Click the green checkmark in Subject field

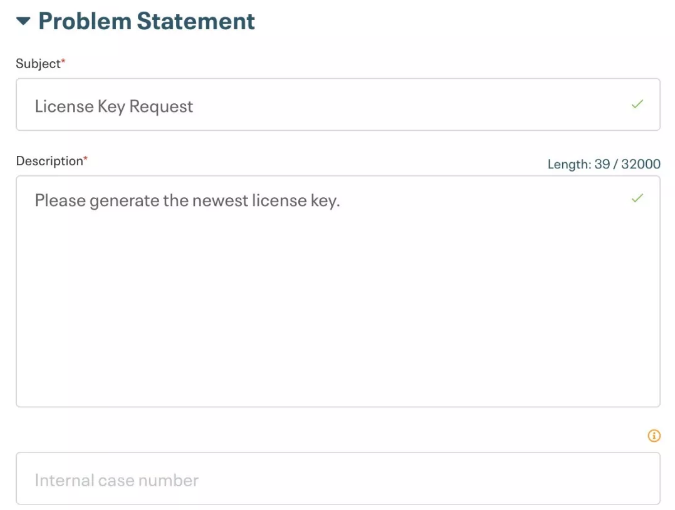637,104
